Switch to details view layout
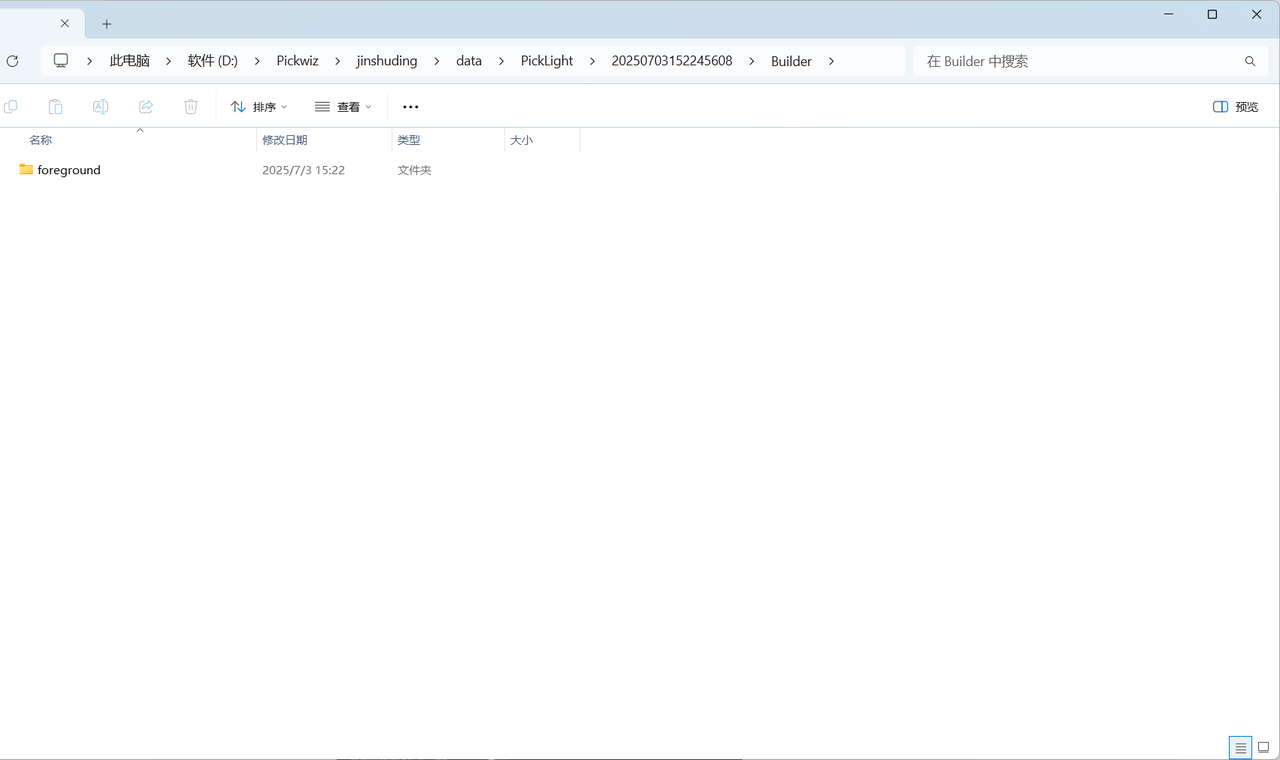The width and height of the screenshot is (1280, 760). 1241,747
